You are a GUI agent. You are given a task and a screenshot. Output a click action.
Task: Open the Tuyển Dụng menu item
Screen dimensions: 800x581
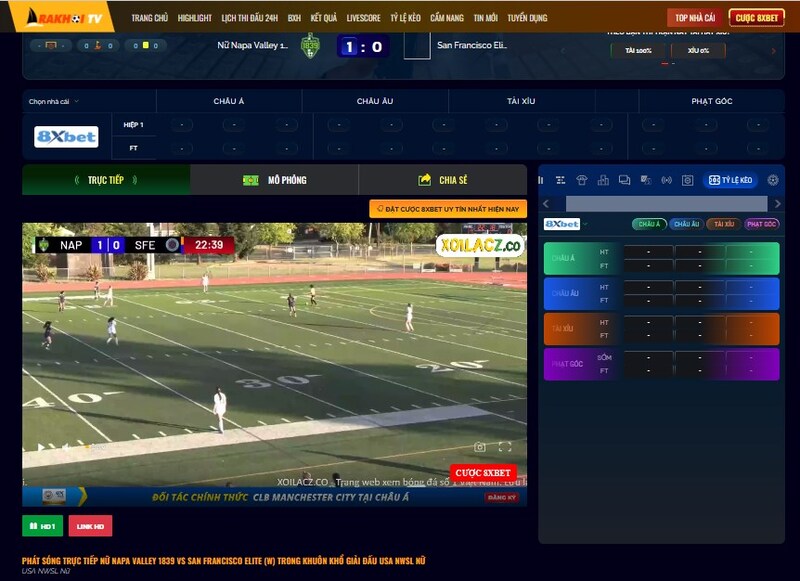point(527,18)
